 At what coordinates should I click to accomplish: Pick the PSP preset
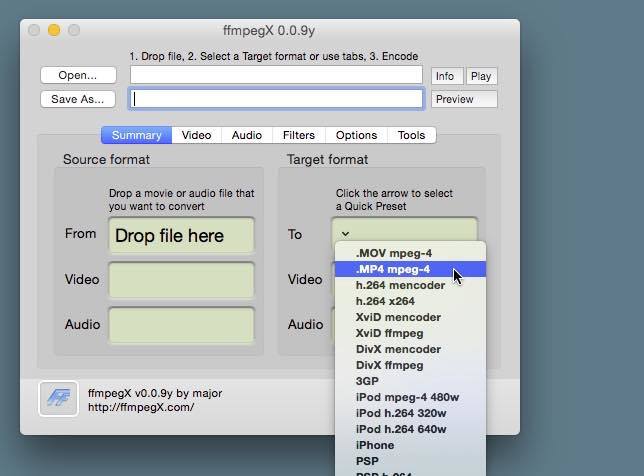tap(410, 462)
